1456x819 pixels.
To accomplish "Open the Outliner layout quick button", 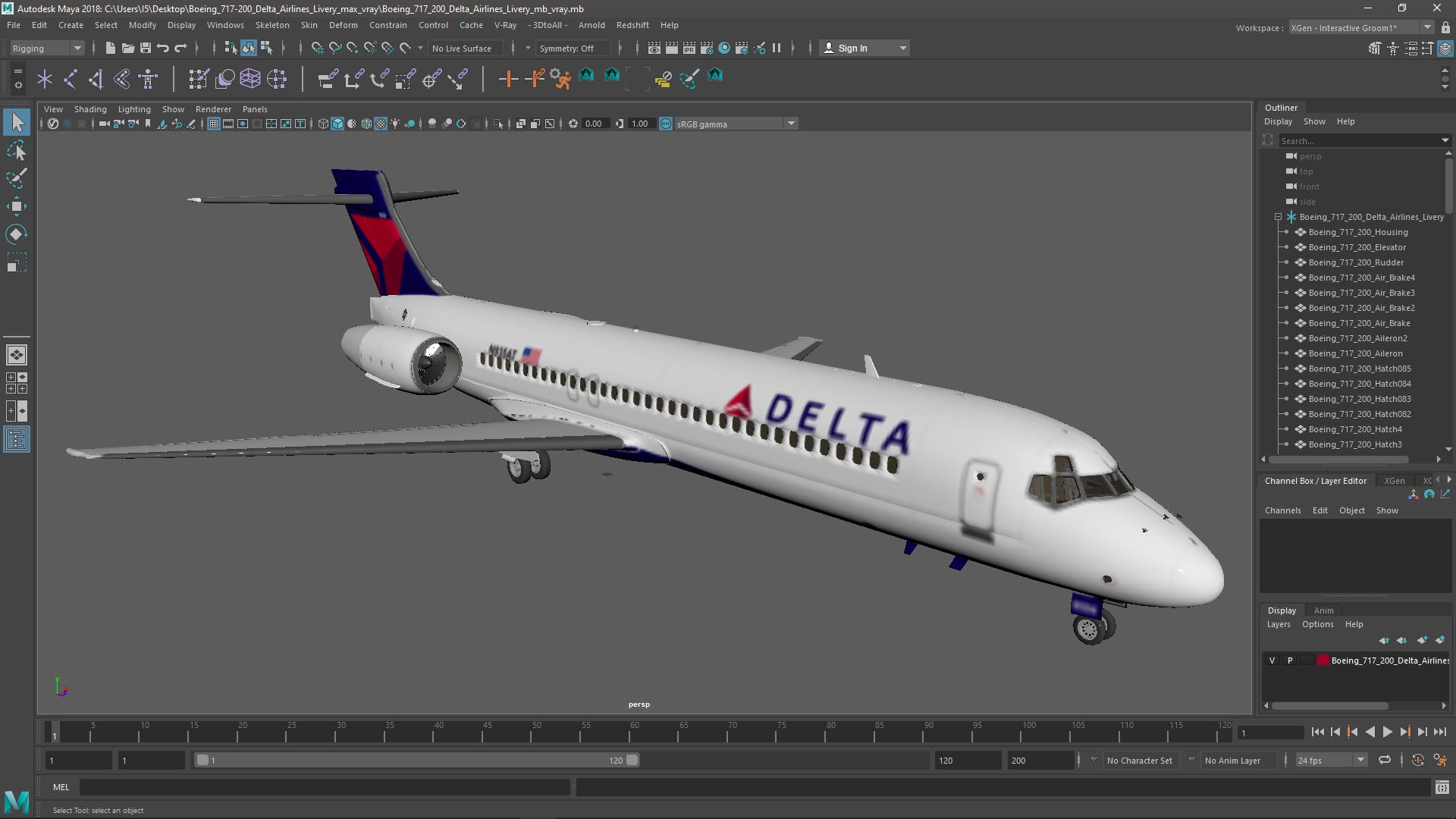I will click(17, 439).
